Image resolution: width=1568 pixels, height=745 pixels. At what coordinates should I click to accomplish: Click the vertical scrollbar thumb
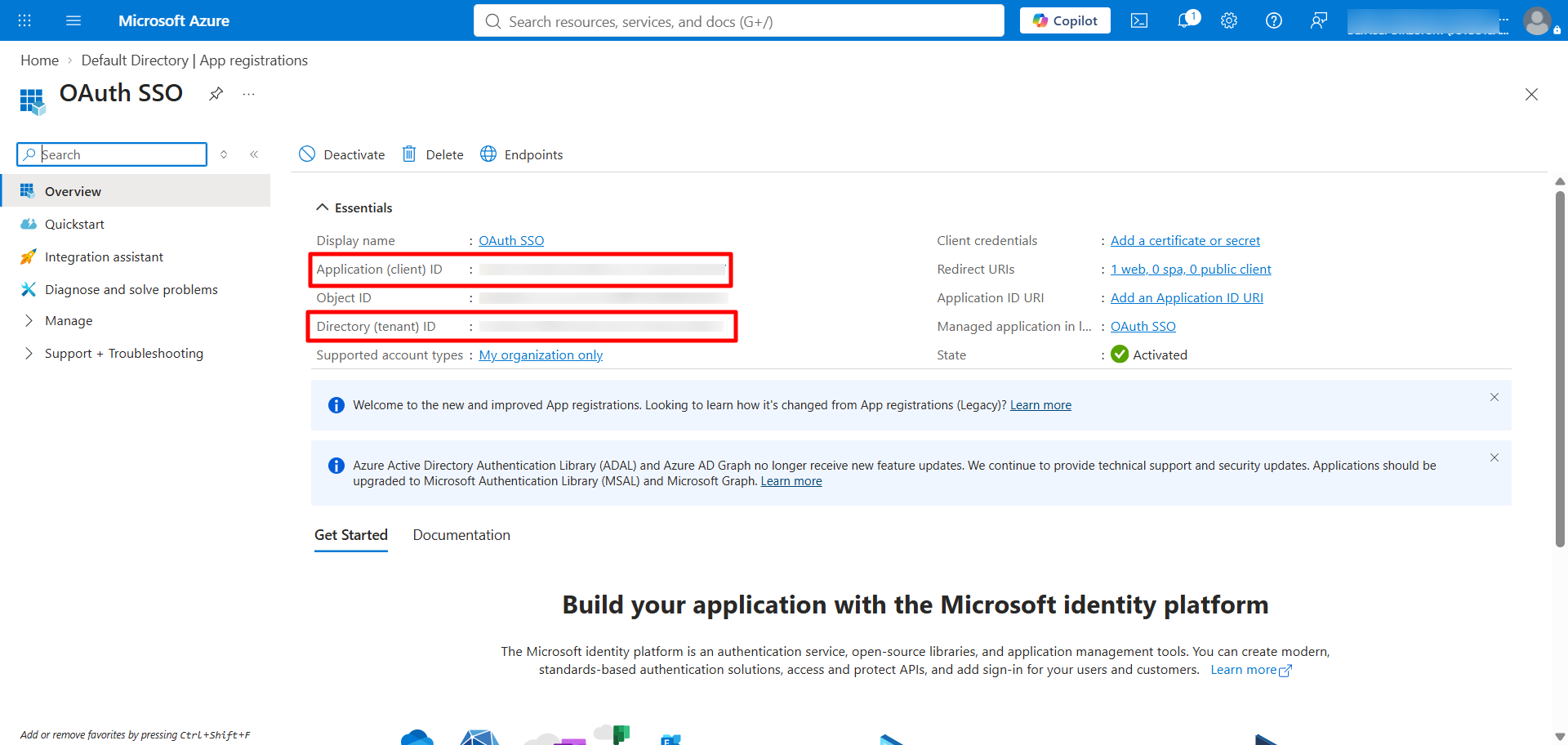[x=1560, y=368]
